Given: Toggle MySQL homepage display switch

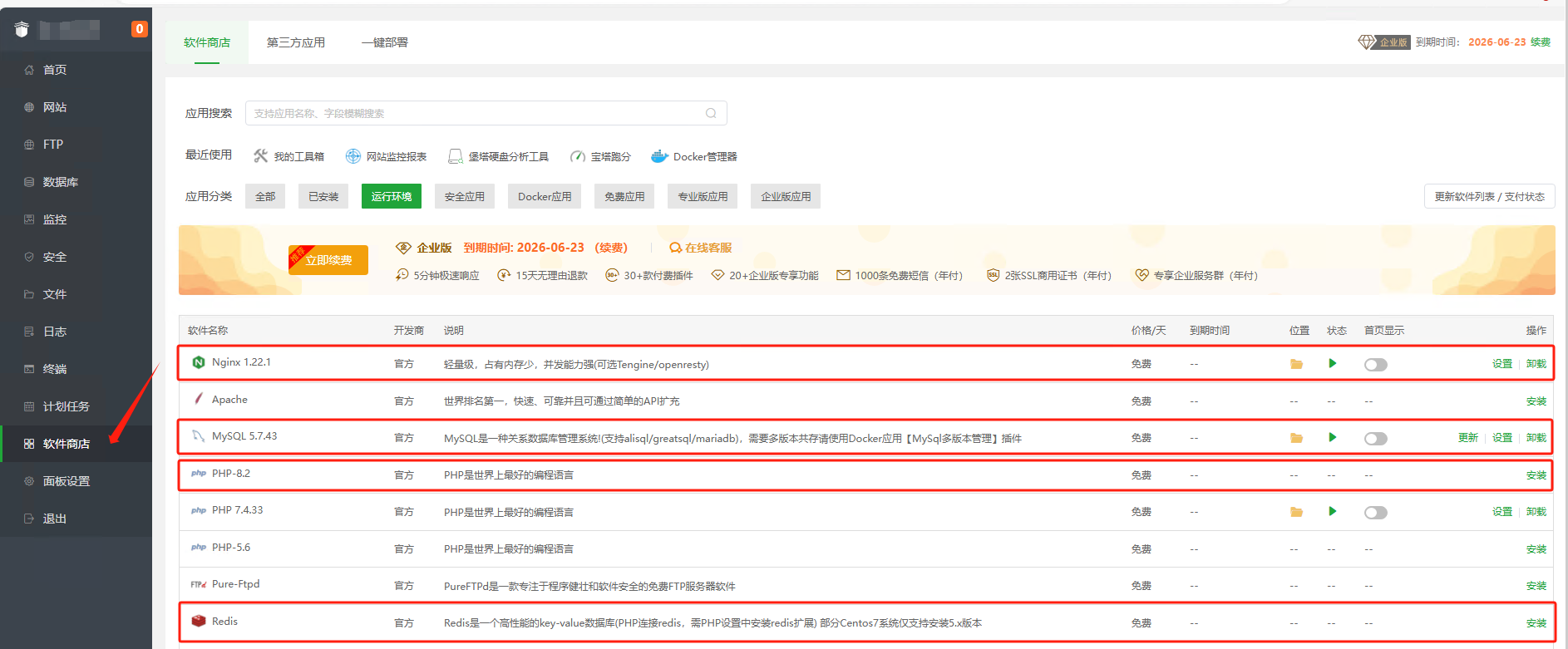Looking at the screenshot, I should [1376, 438].
